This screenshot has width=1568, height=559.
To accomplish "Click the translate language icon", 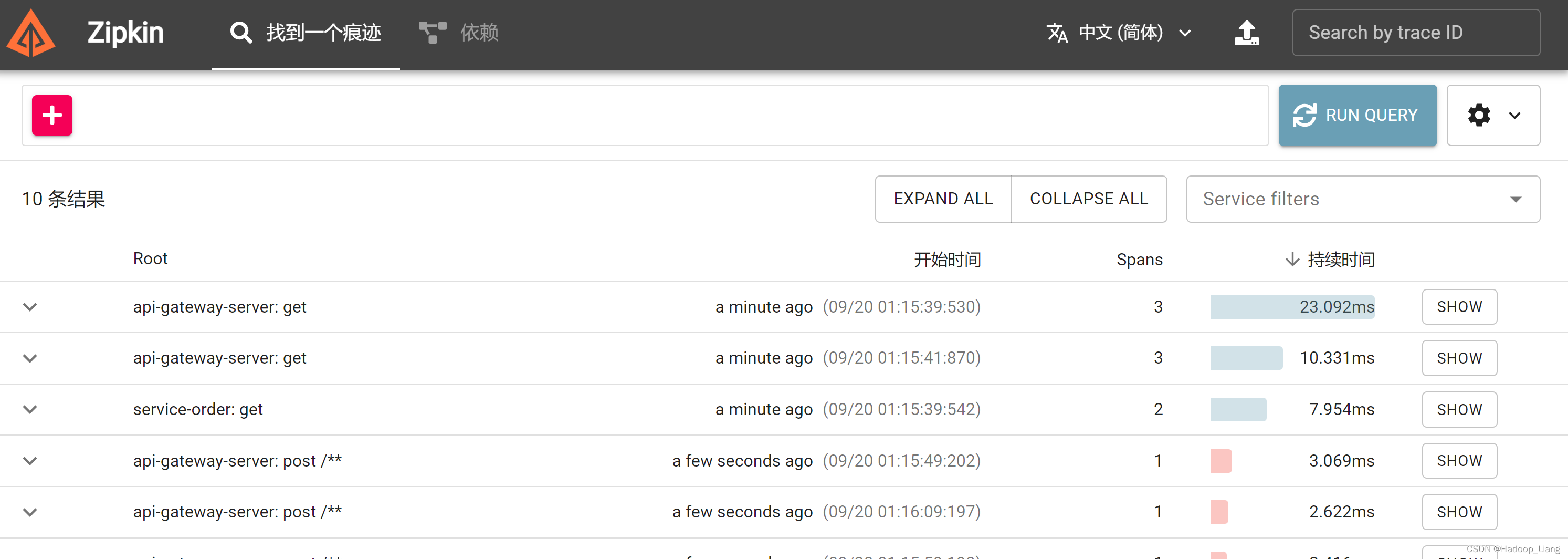I will pos(1057,33).
